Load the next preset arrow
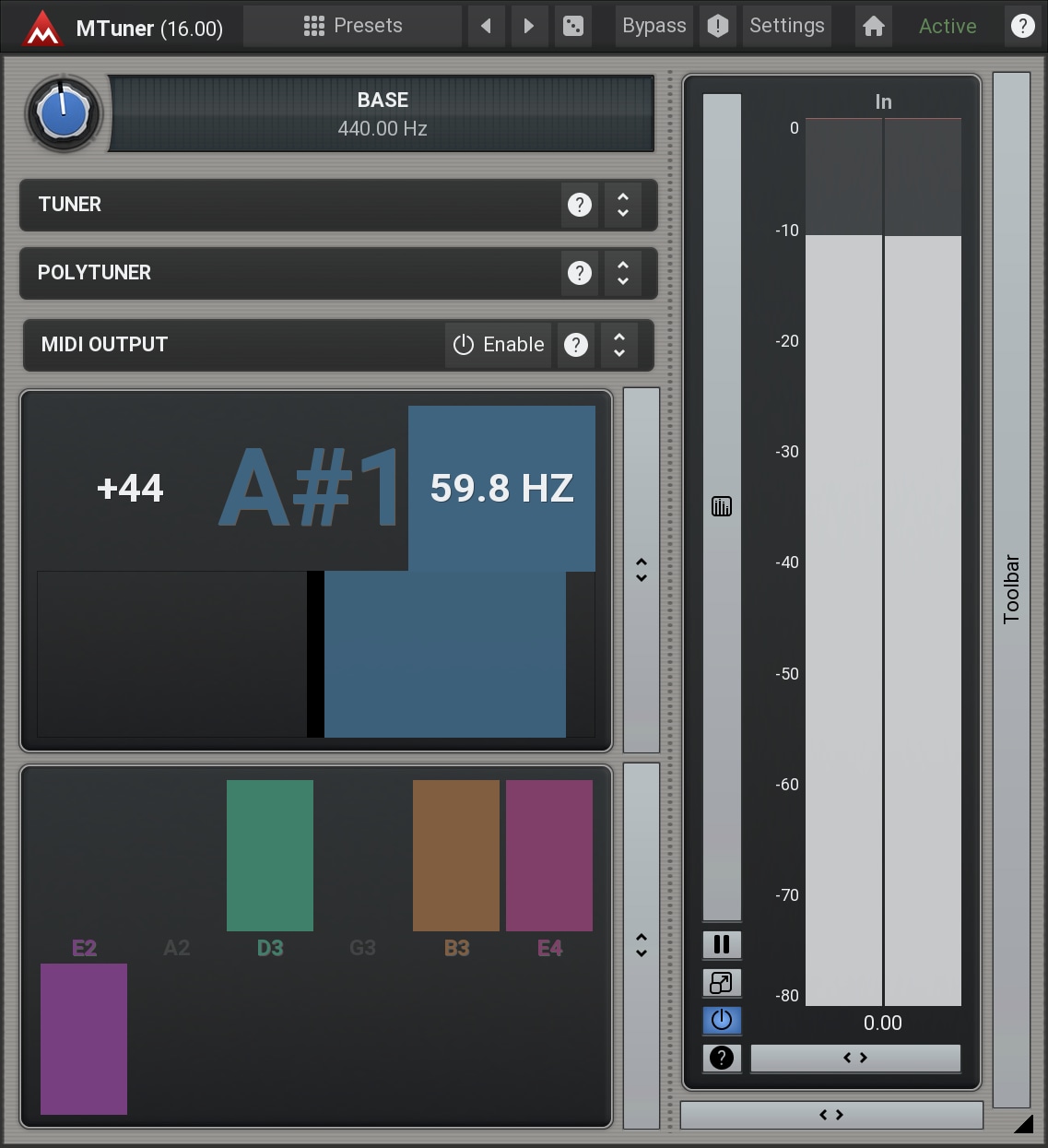 (529, 26)
